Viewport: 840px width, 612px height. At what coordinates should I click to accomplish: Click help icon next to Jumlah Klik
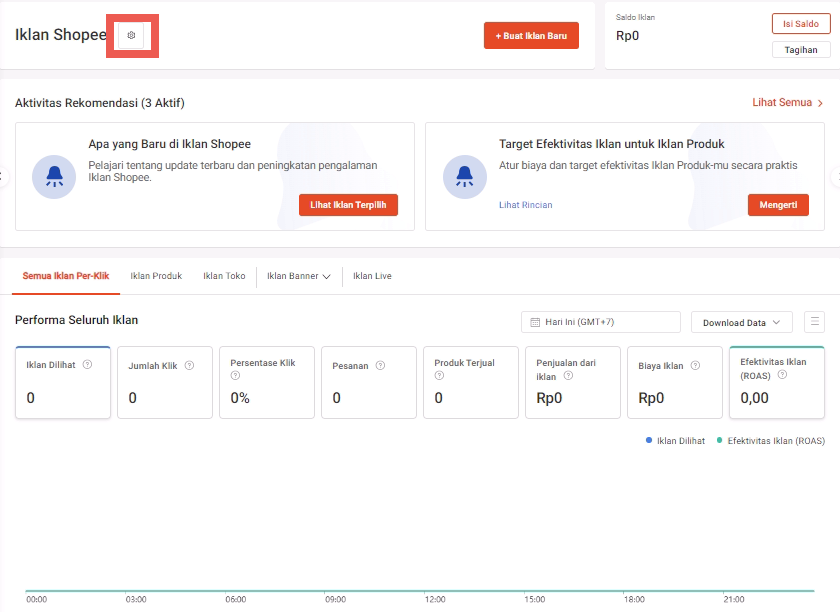[189, 365]
